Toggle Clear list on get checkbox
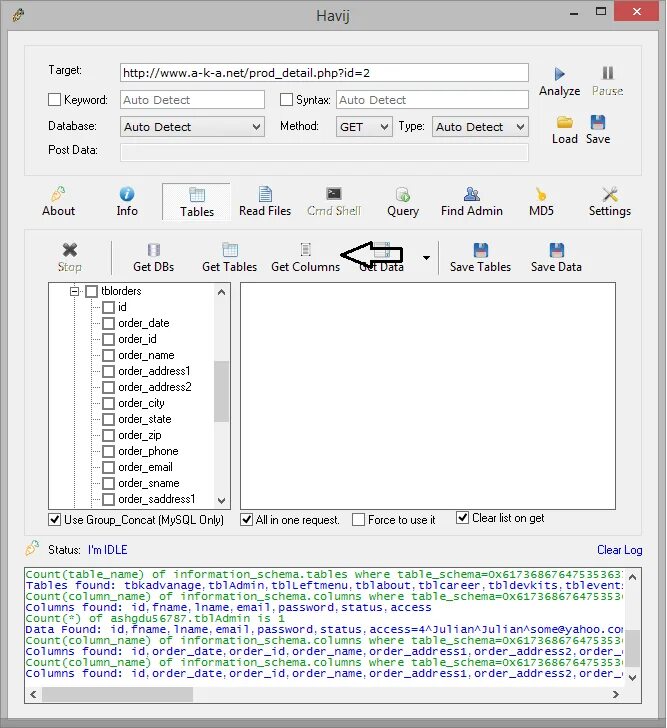This screenshot has width=667, height=728. pyautogui.click(x=462, y=517)
